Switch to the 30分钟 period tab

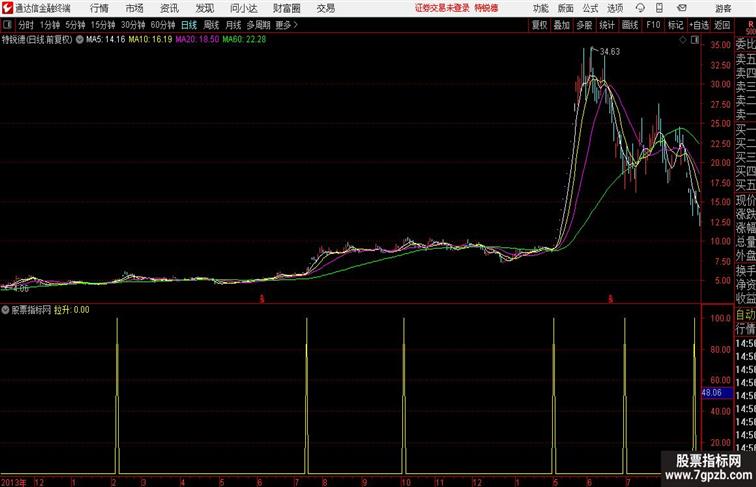pyautogui.click(x=133, y=25)
